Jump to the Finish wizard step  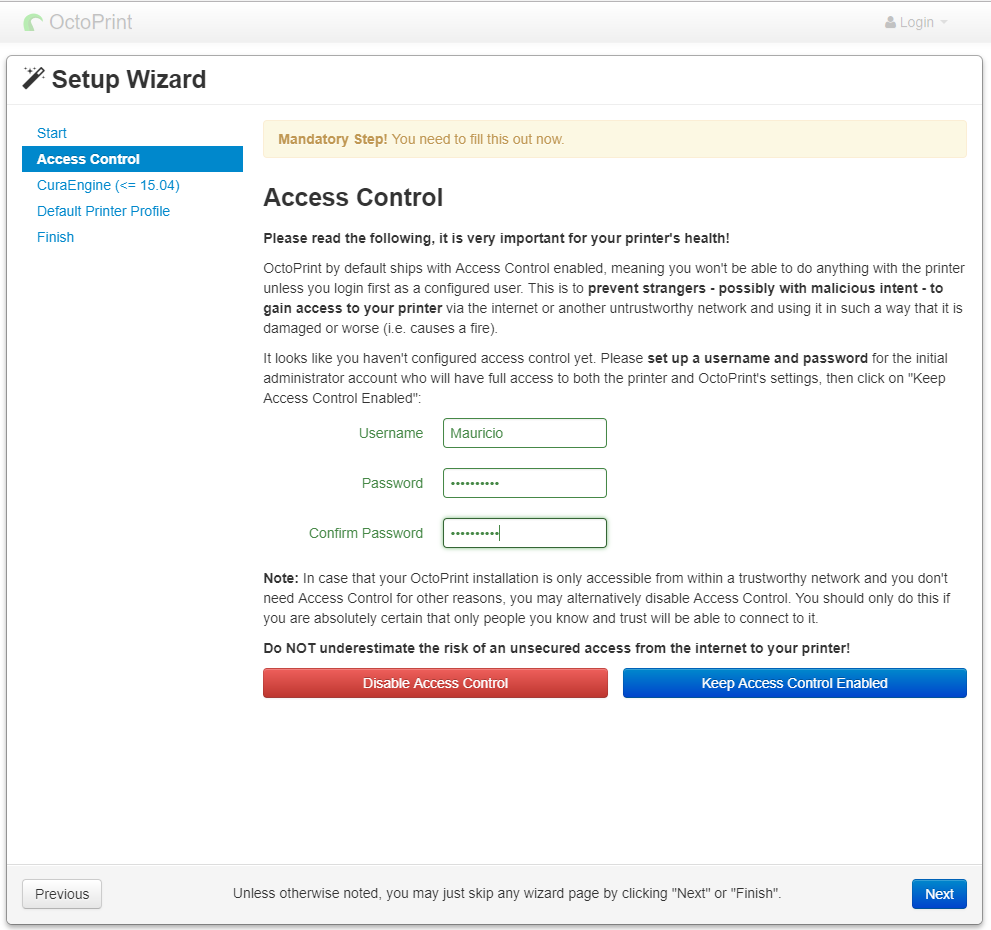tap(55, 237)
